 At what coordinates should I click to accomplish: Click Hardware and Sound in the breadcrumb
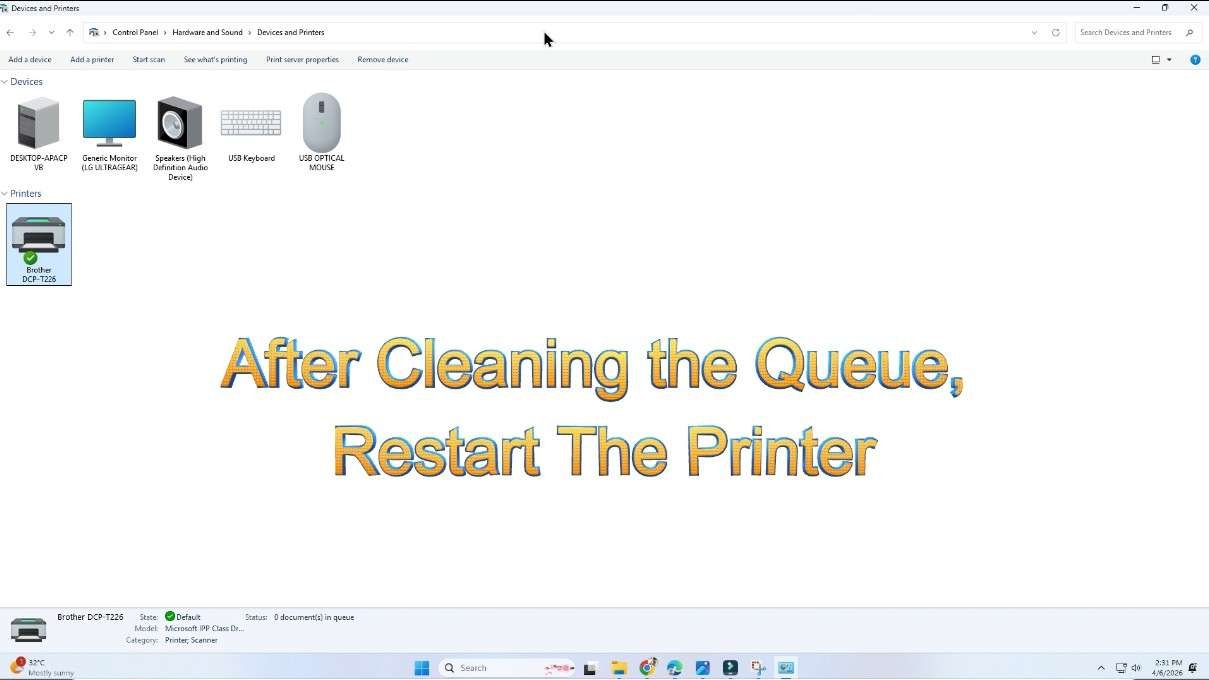point(207,32)
